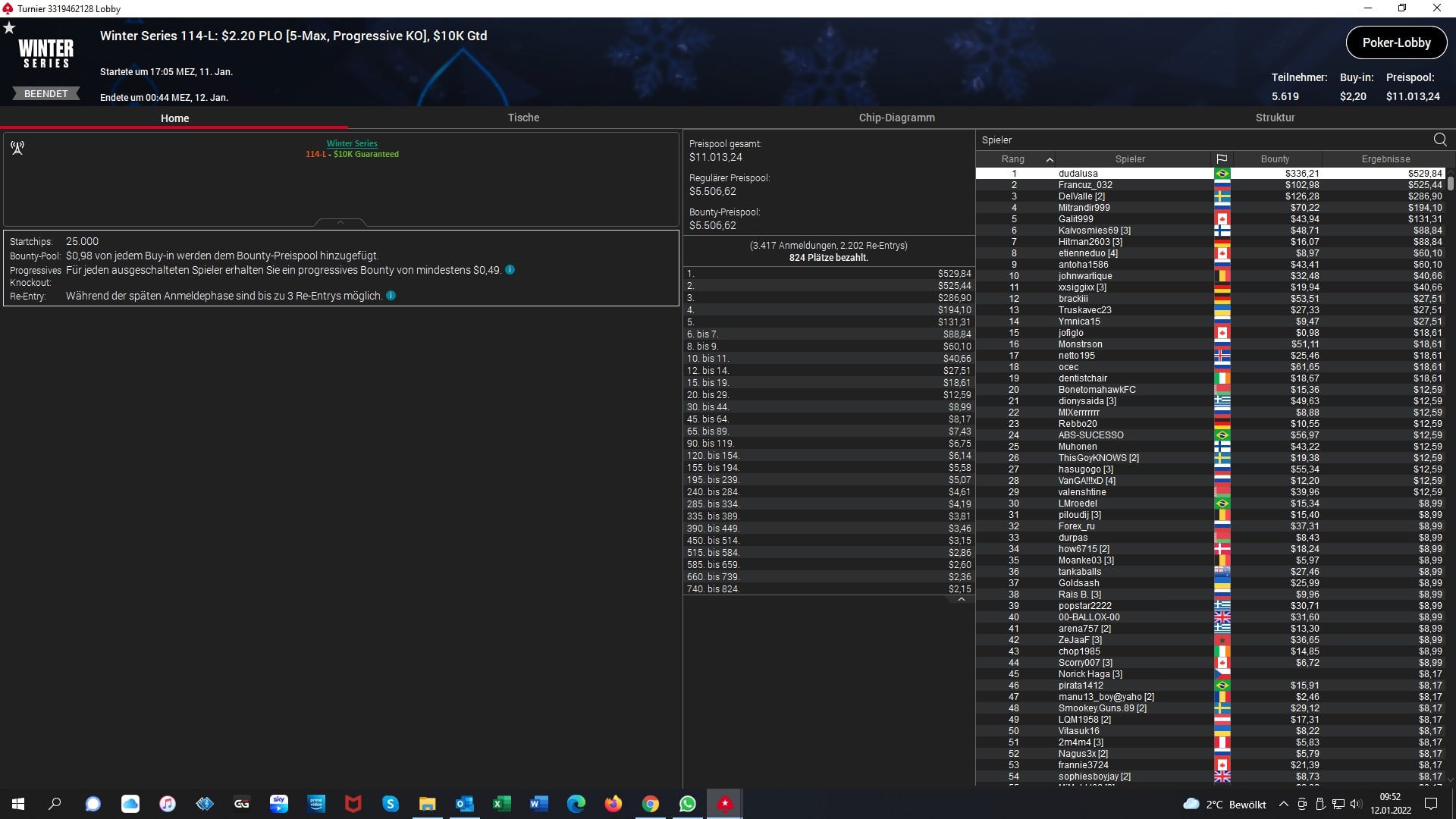This screenshot has height=819, width=1456.
Task: Open the Chip-Diagramm tab
Action: click(896, 118)
